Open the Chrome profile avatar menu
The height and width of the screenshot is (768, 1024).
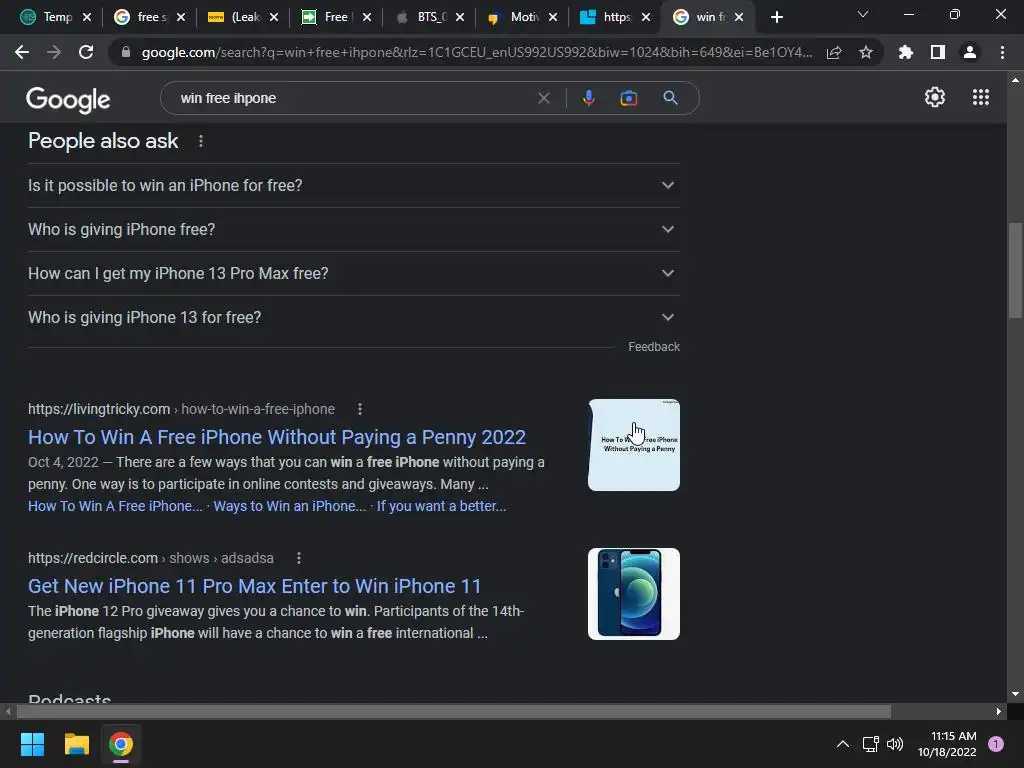(970, 52)
